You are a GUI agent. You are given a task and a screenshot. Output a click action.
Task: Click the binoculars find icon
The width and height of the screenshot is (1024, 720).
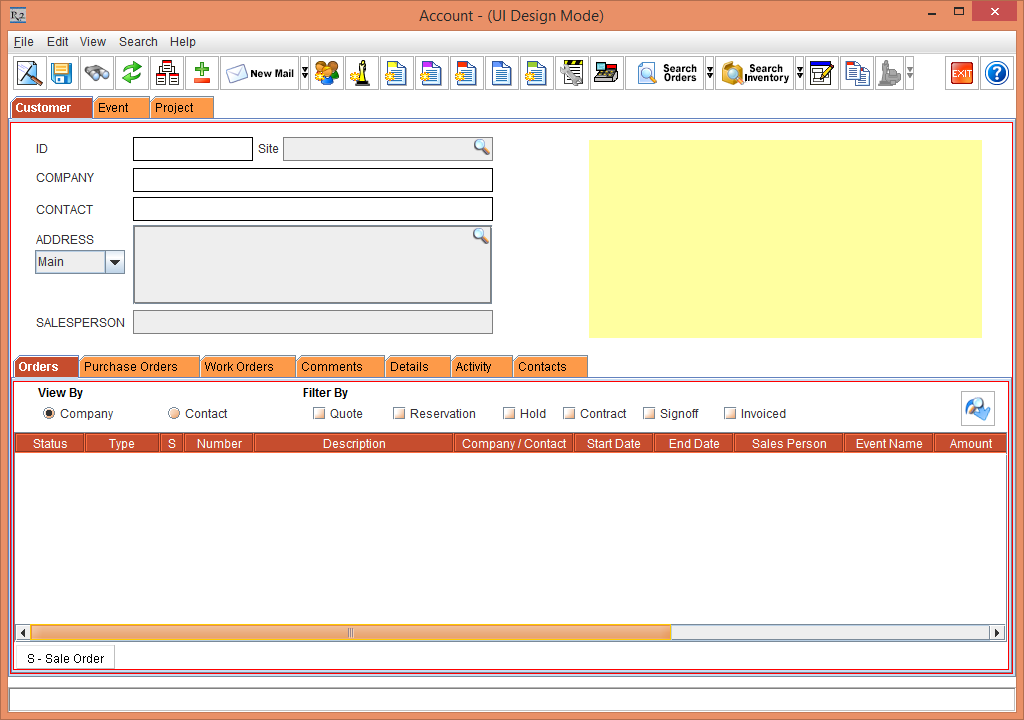coord(97,74)
